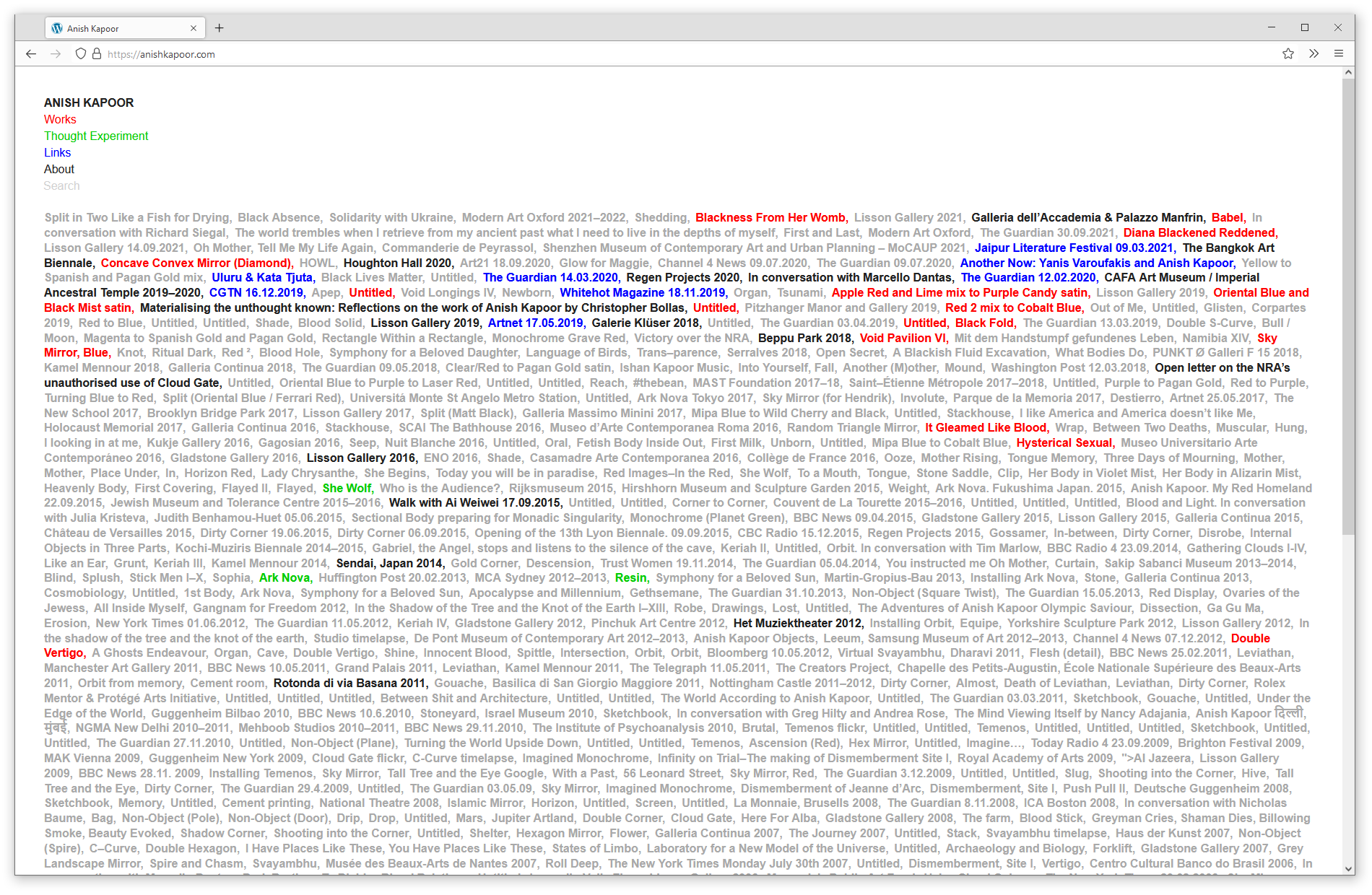Open a new tab with plus button

(220, 28)
